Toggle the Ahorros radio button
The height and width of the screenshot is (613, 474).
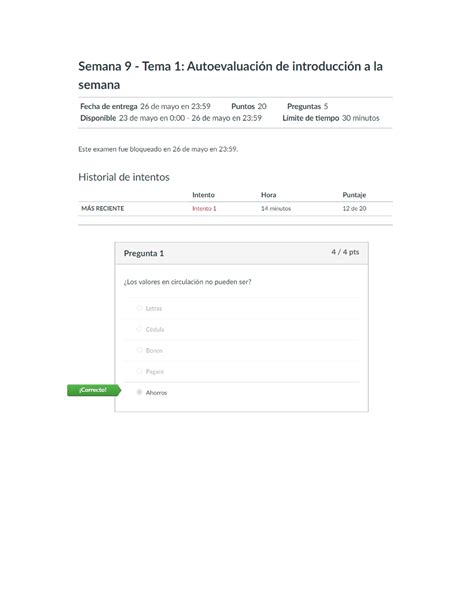pos(139,392)
